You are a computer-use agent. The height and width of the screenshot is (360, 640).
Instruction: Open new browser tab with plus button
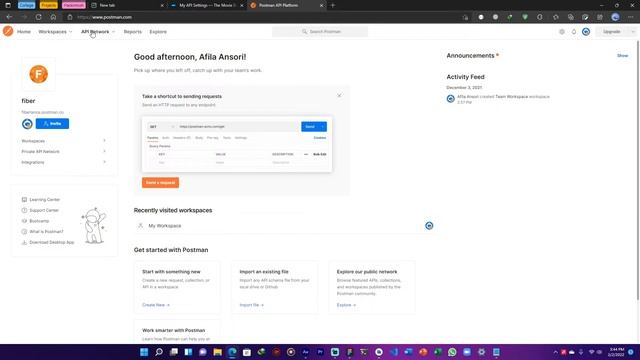333,5
